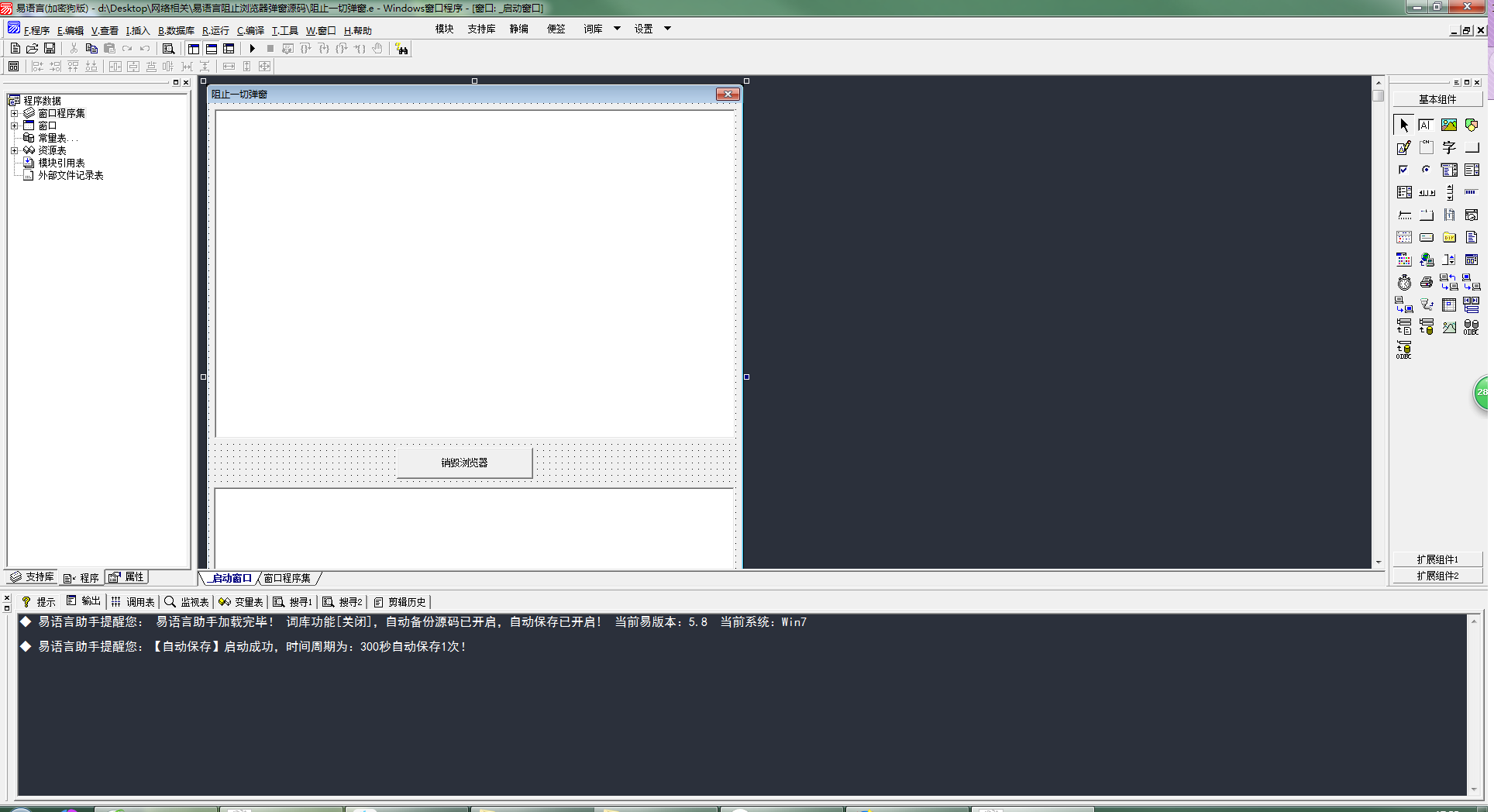Image resolution: width=1494 pixels, height=812 pixels.
Task: Switch to the 剪辑历史 tab
Action: point(400,602)
